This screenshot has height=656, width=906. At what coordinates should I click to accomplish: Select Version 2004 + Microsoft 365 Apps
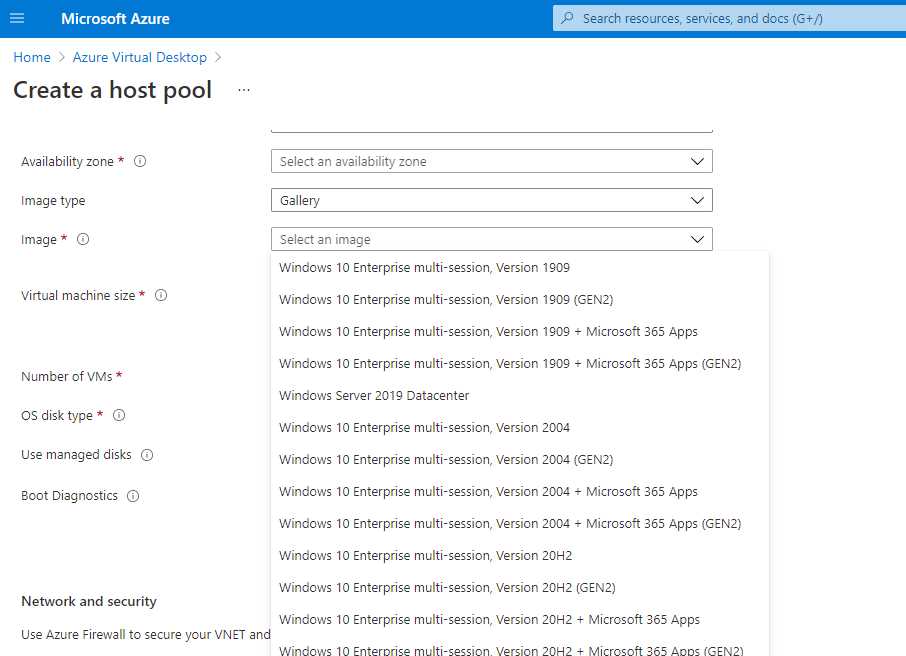[520, 491]
